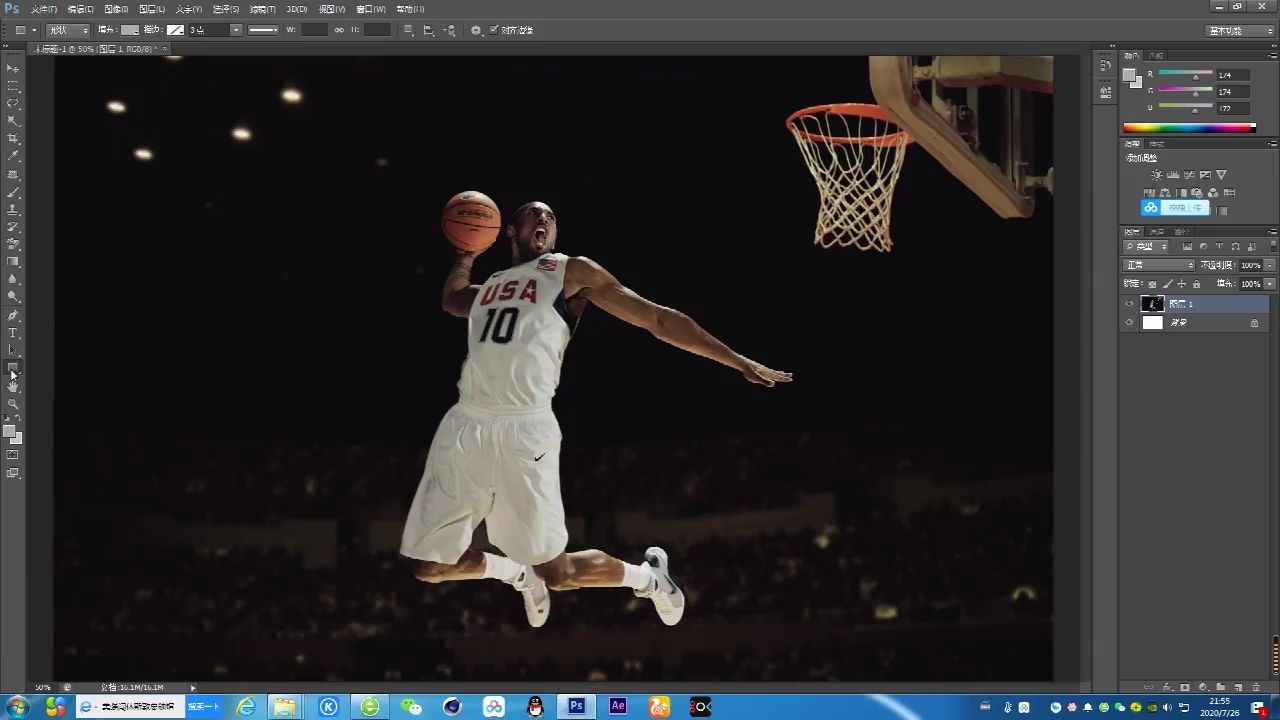Open Photoshop from the taskbar
This screenshot has width=1280, height=720.
(x=576, y=706)
